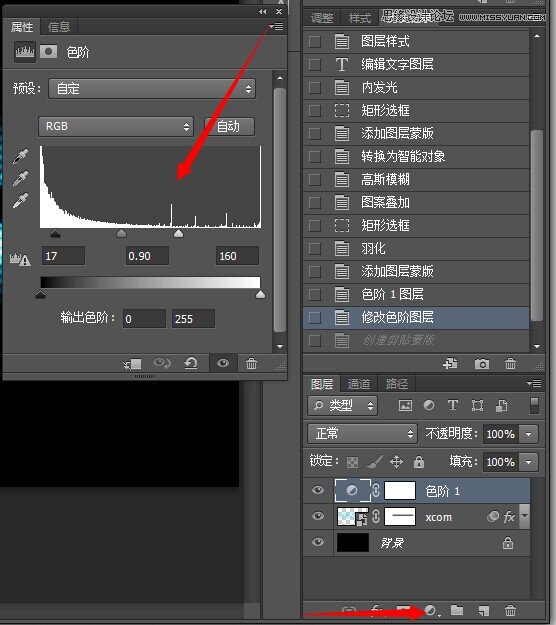556x625 pixels.
Task: Toggle the checkbox for 羽化
Action: 315,249
